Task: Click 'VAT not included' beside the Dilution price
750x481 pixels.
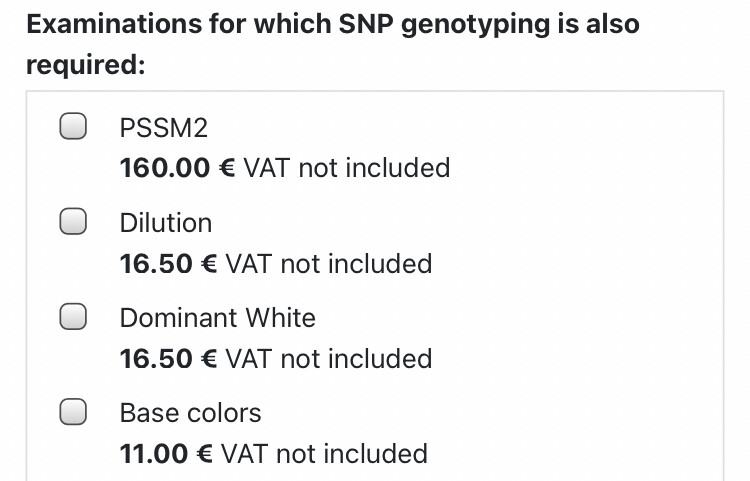Action: coord(329,264)
